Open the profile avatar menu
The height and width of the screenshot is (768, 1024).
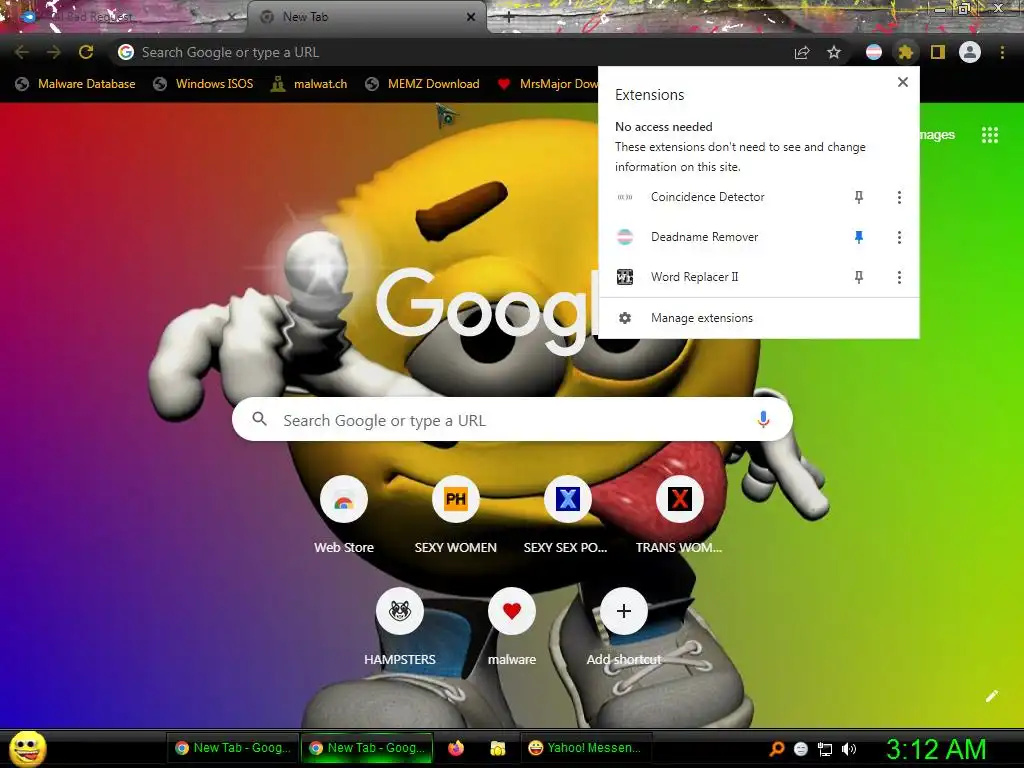(x=970, y=52)
